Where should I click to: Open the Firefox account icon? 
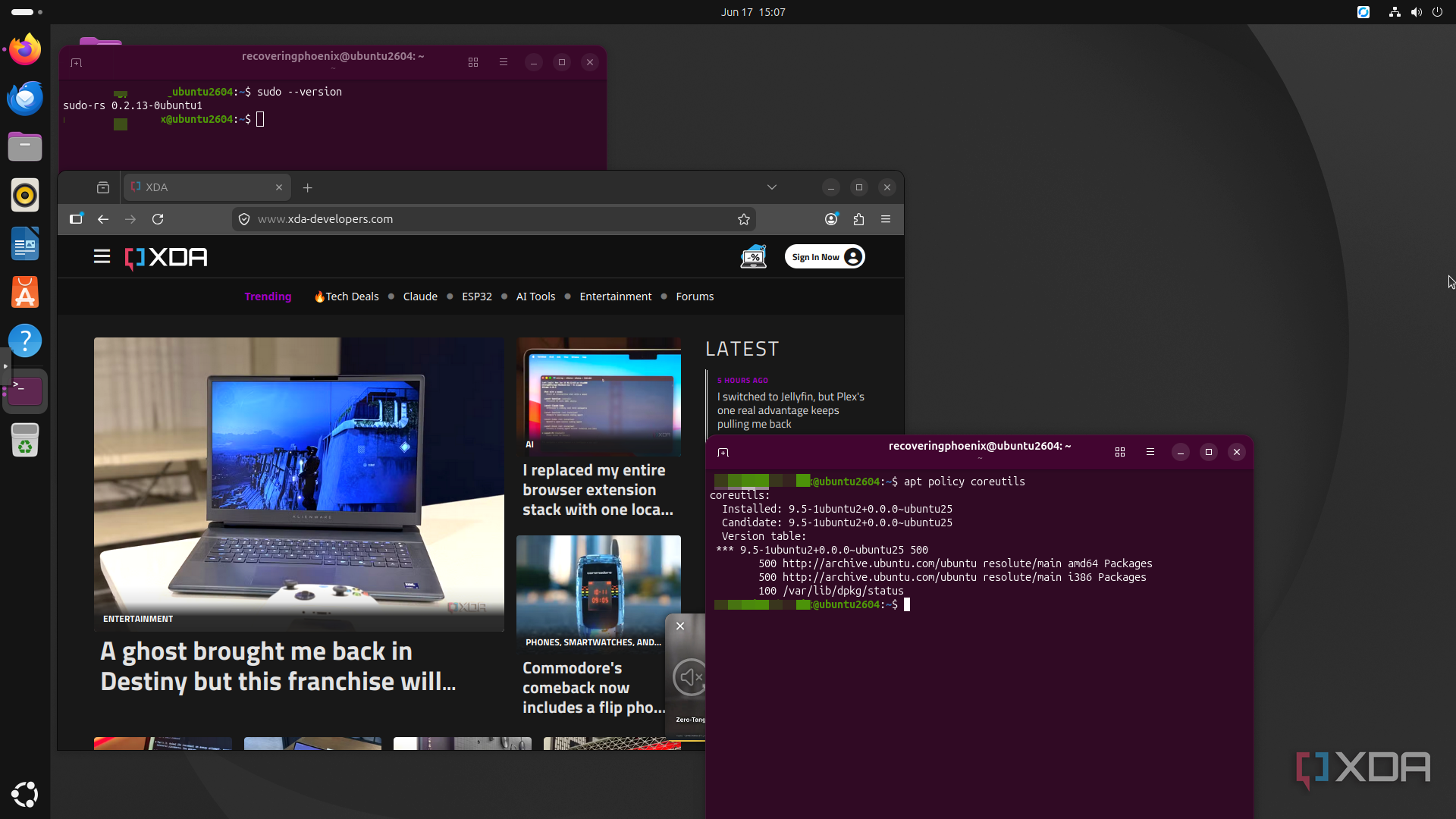click(x=831, y=219)
